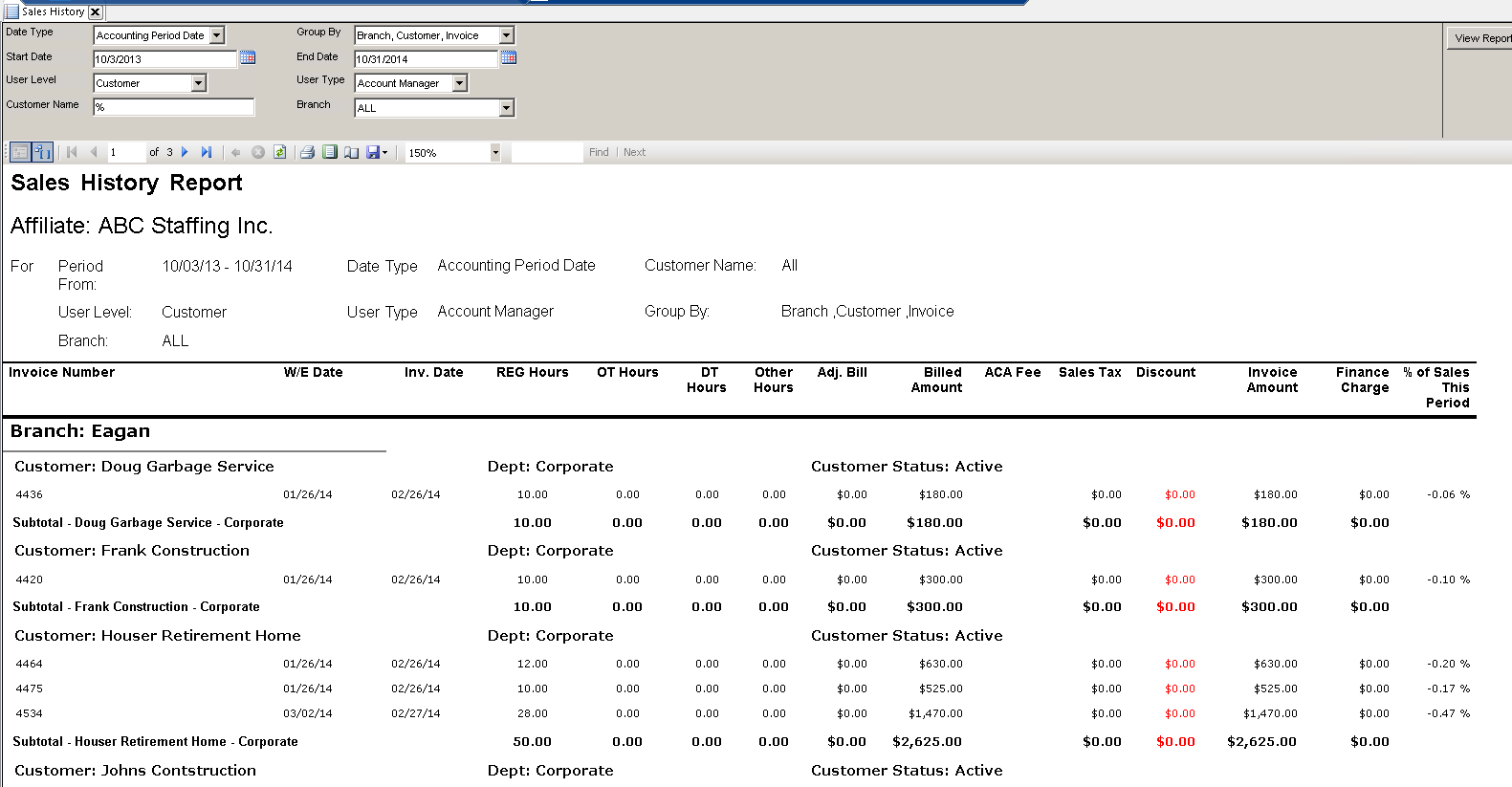The width and height of the screenshot is (1512, 787).
Task: Close the Sales History tab
Action: tap(95, 11)
